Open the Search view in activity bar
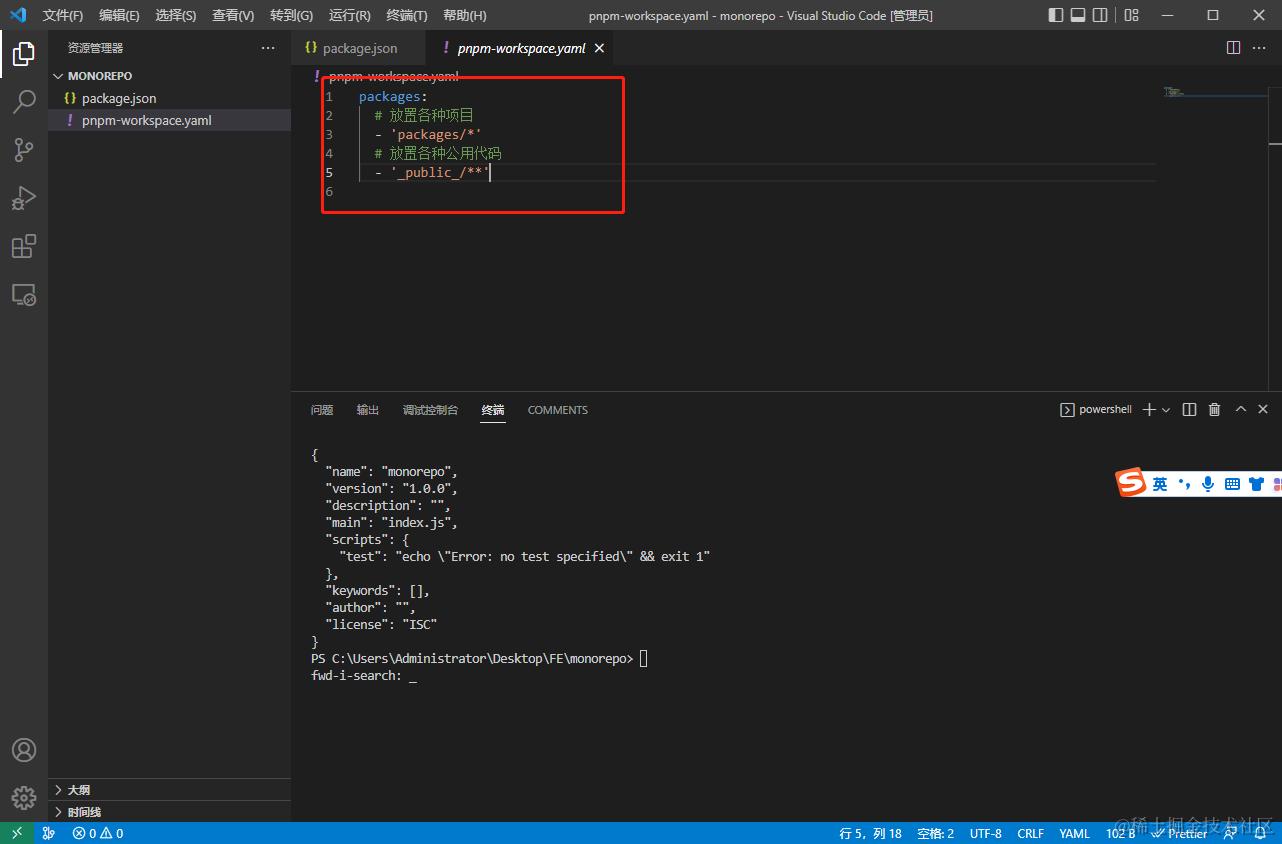The height and width of the screenshot is (844, 1282). (24, 102)
